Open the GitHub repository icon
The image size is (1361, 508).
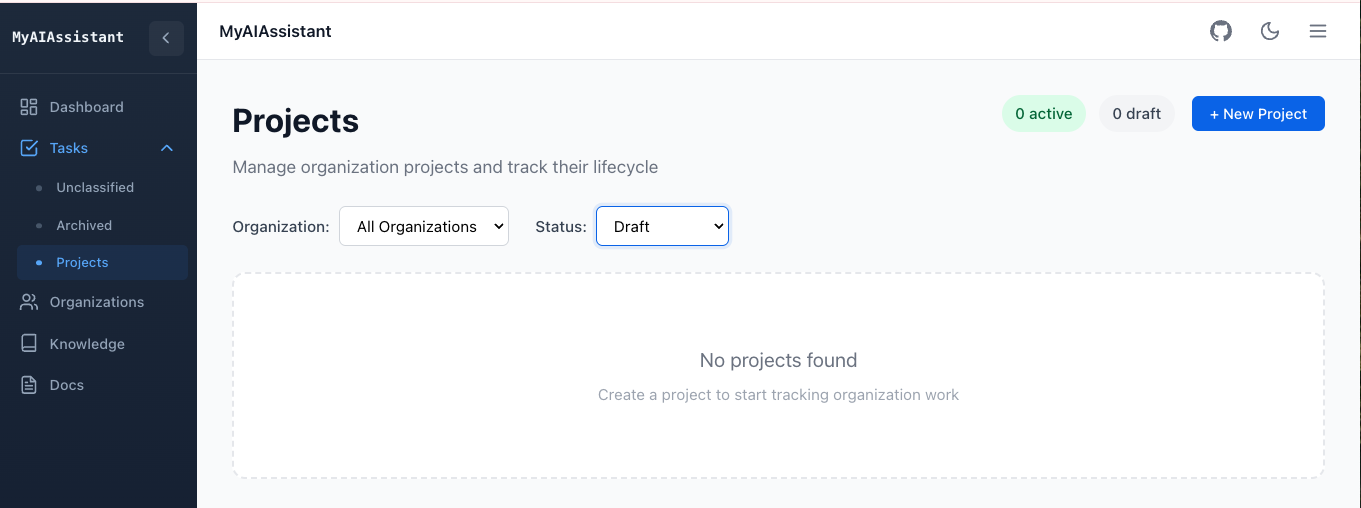click(1221, 31)
